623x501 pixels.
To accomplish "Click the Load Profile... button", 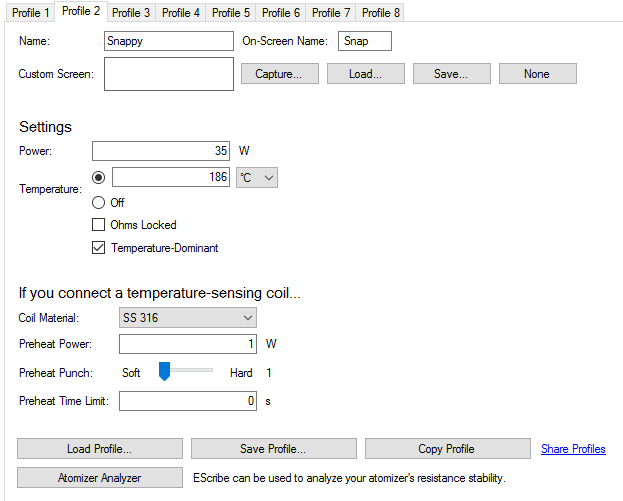I will coord(100,449).
